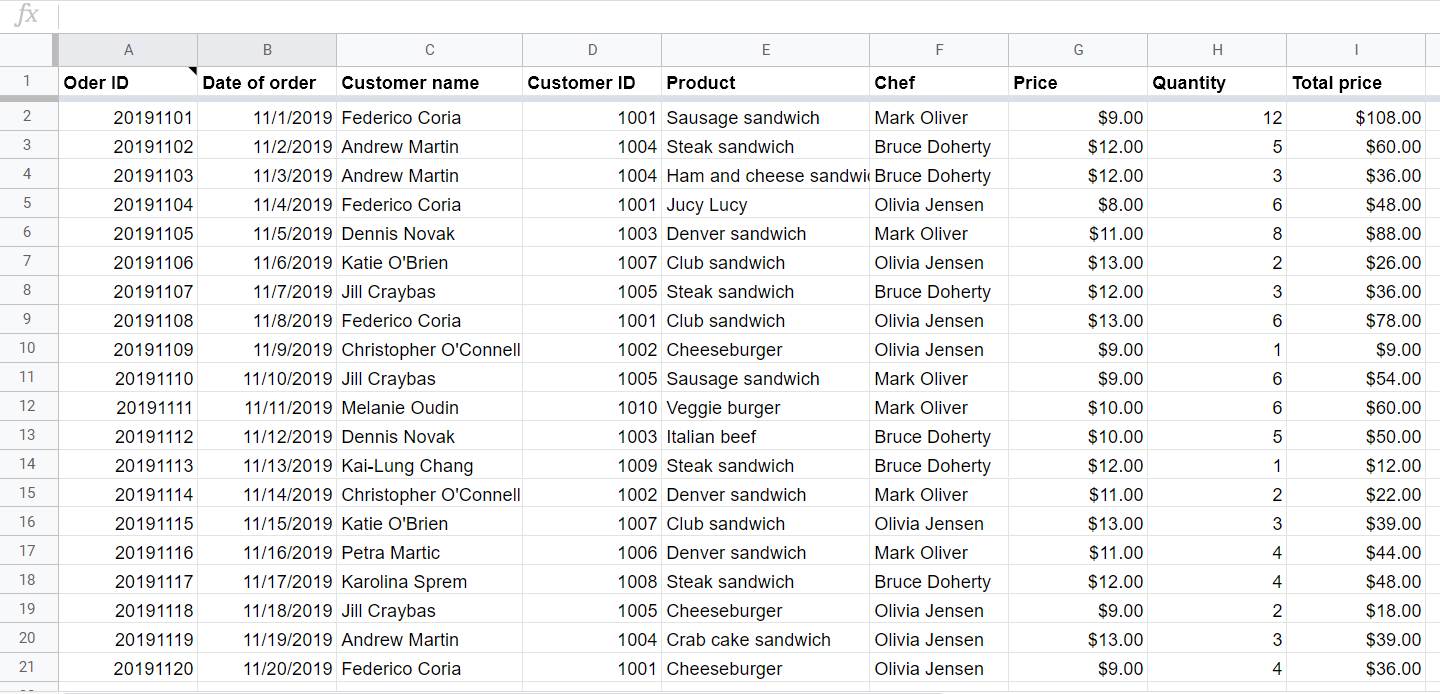This screenshot has width=1440, height=694.
Task: Select column A header
Action: pos(128,49)
